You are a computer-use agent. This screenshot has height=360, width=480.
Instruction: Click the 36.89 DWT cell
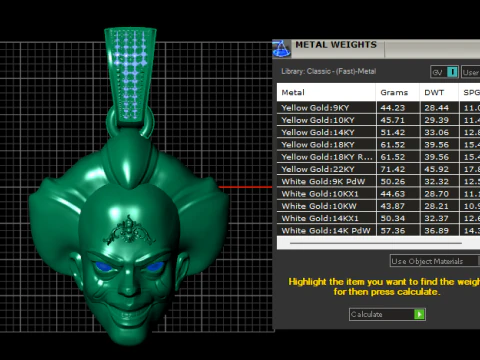(x=439, y=231)
